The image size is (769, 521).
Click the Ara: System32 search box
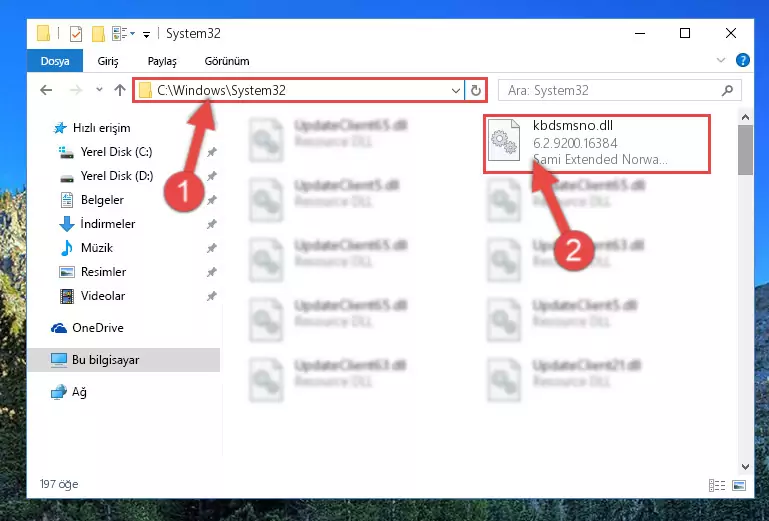pyautogui.click(x=620, y=90)
